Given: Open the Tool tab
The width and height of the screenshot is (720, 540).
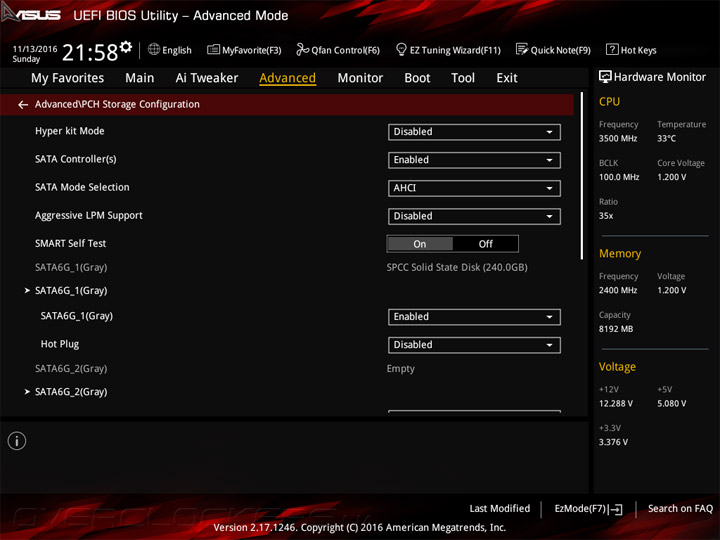Looking at the screenshot, I should (463, 78).
